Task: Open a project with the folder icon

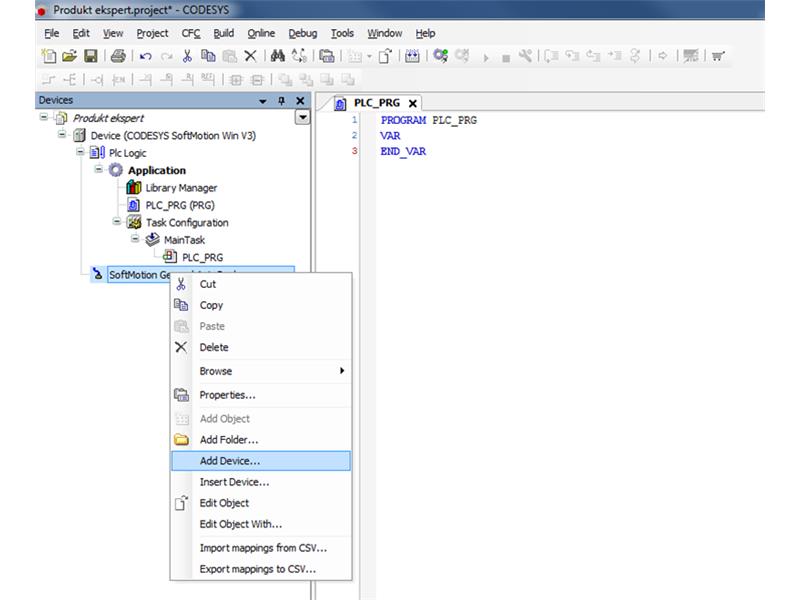Action: [69, 56]
